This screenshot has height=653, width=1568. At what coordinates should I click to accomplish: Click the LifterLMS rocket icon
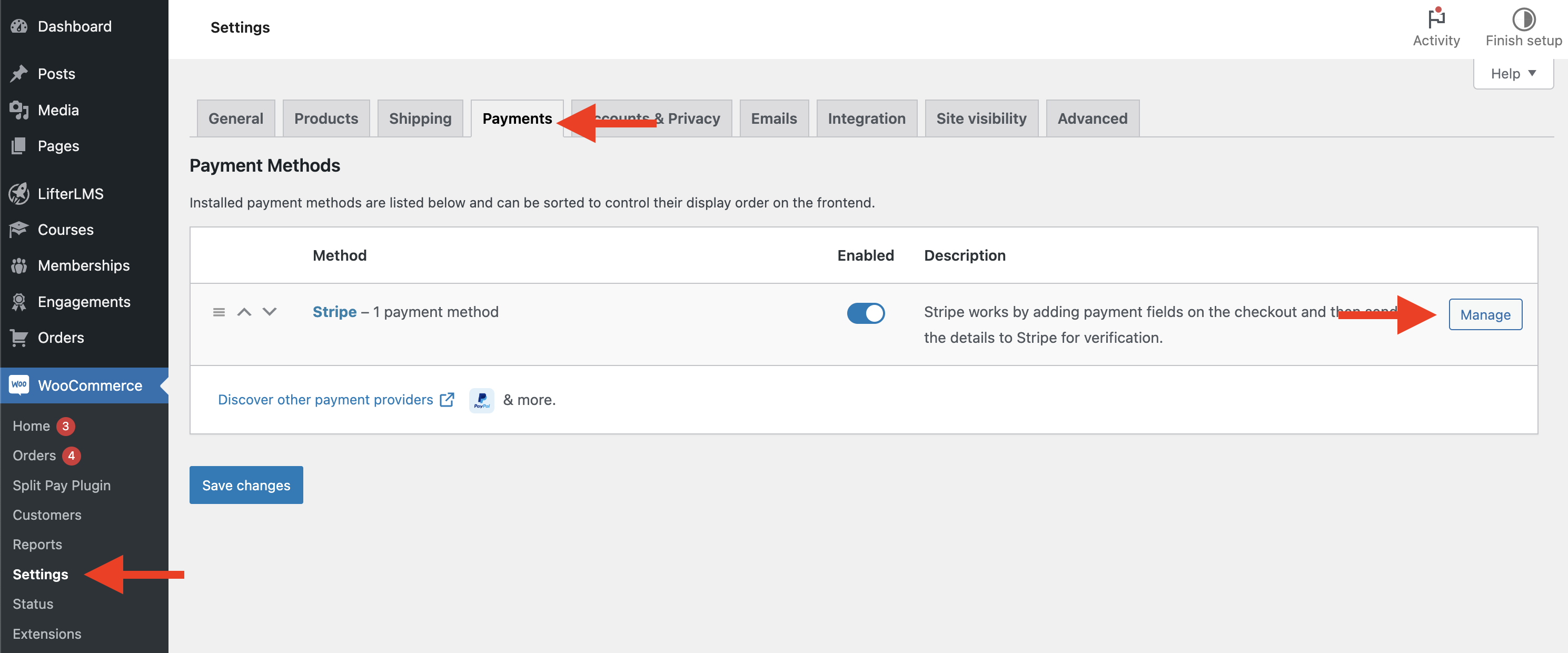coord(19,193)
